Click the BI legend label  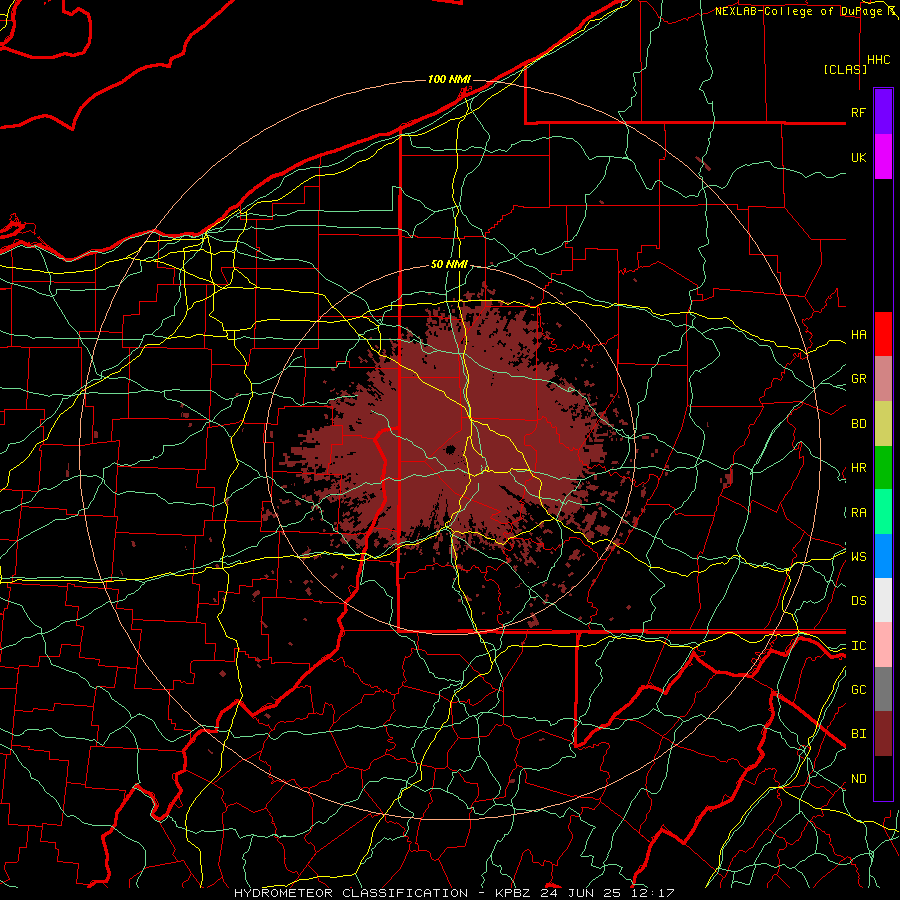[x=858, y=734]
